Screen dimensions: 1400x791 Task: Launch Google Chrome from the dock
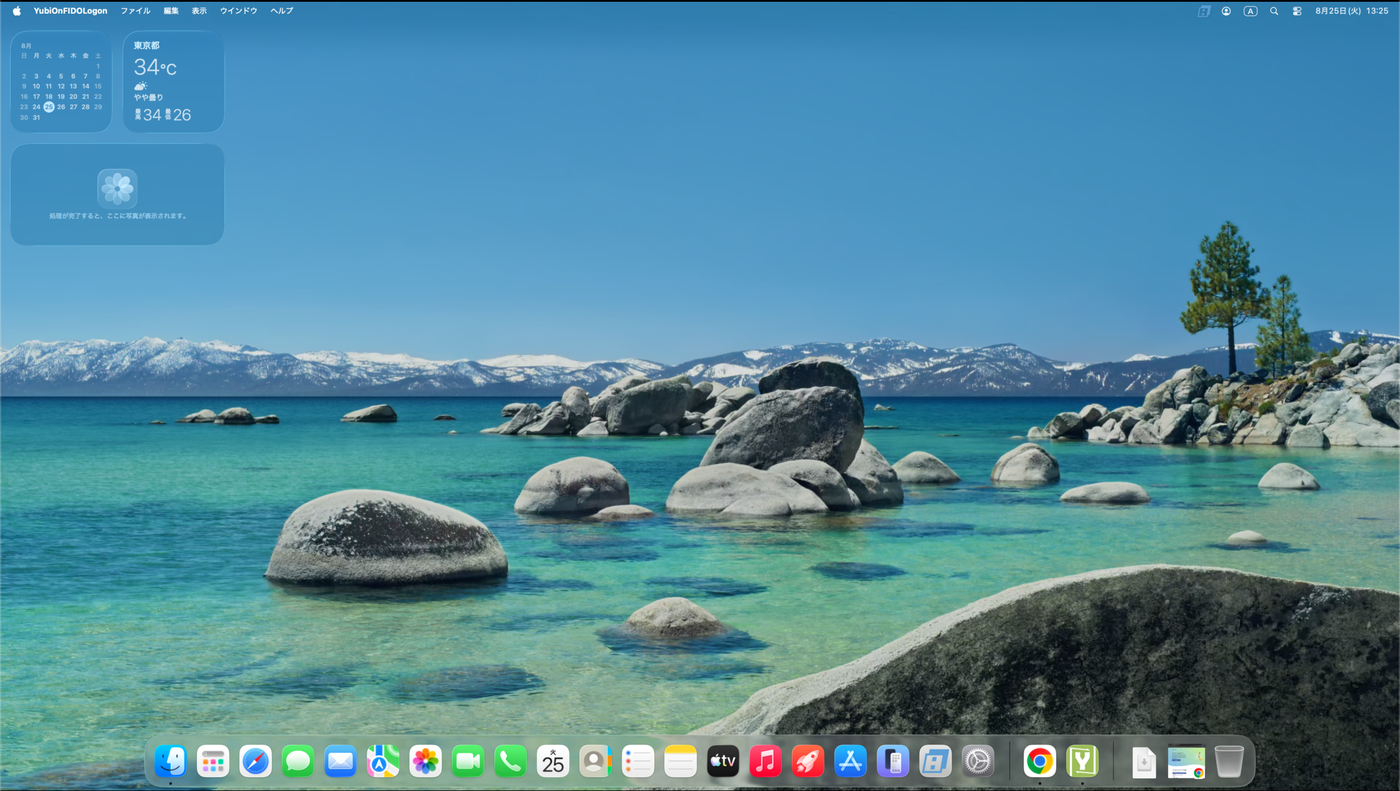click(x=1039, y=762)
